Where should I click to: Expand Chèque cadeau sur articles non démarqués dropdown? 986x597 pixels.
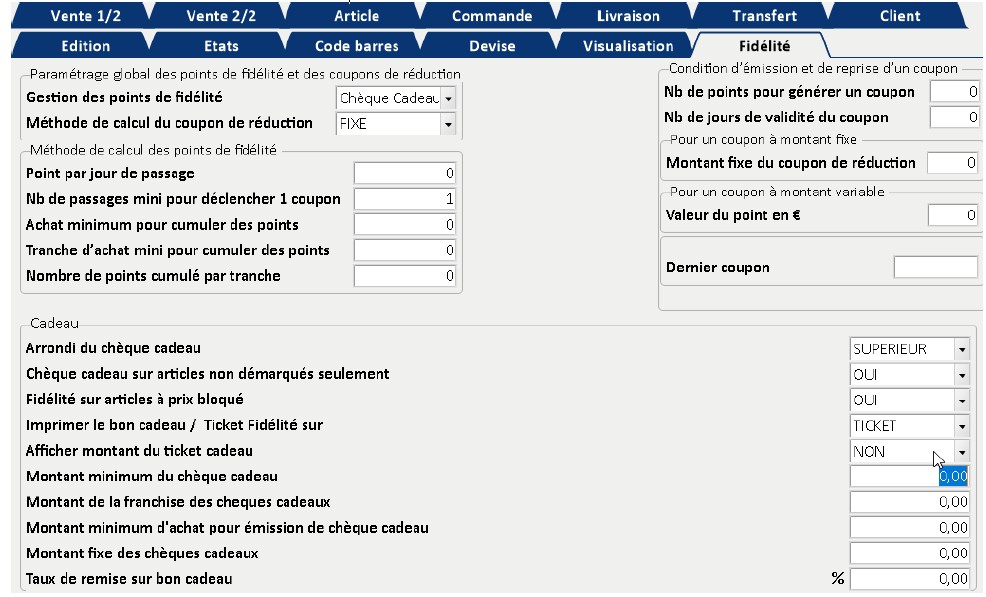coord(961,375)
